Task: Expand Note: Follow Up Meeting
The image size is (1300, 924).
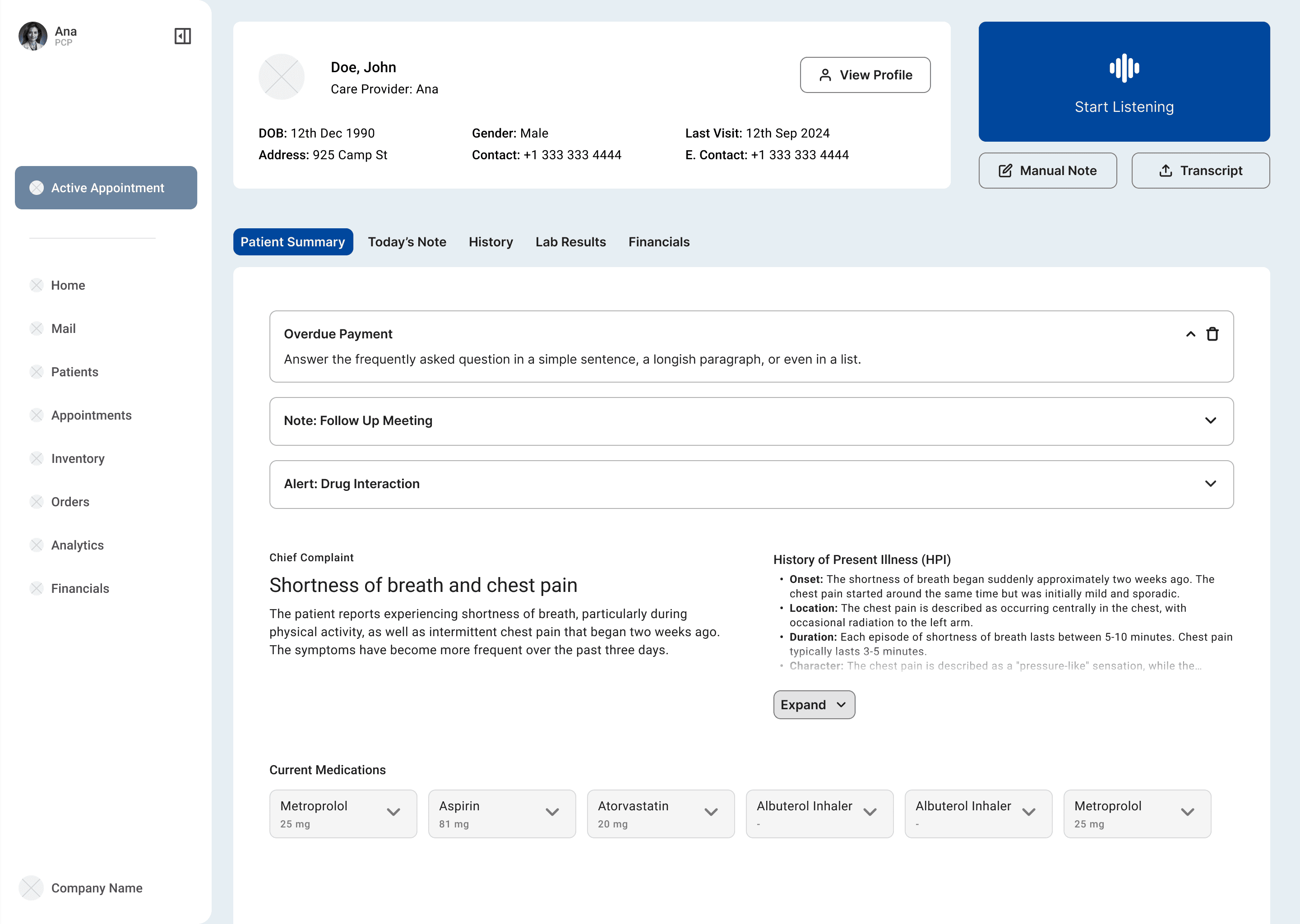Action: (1210, 420)
